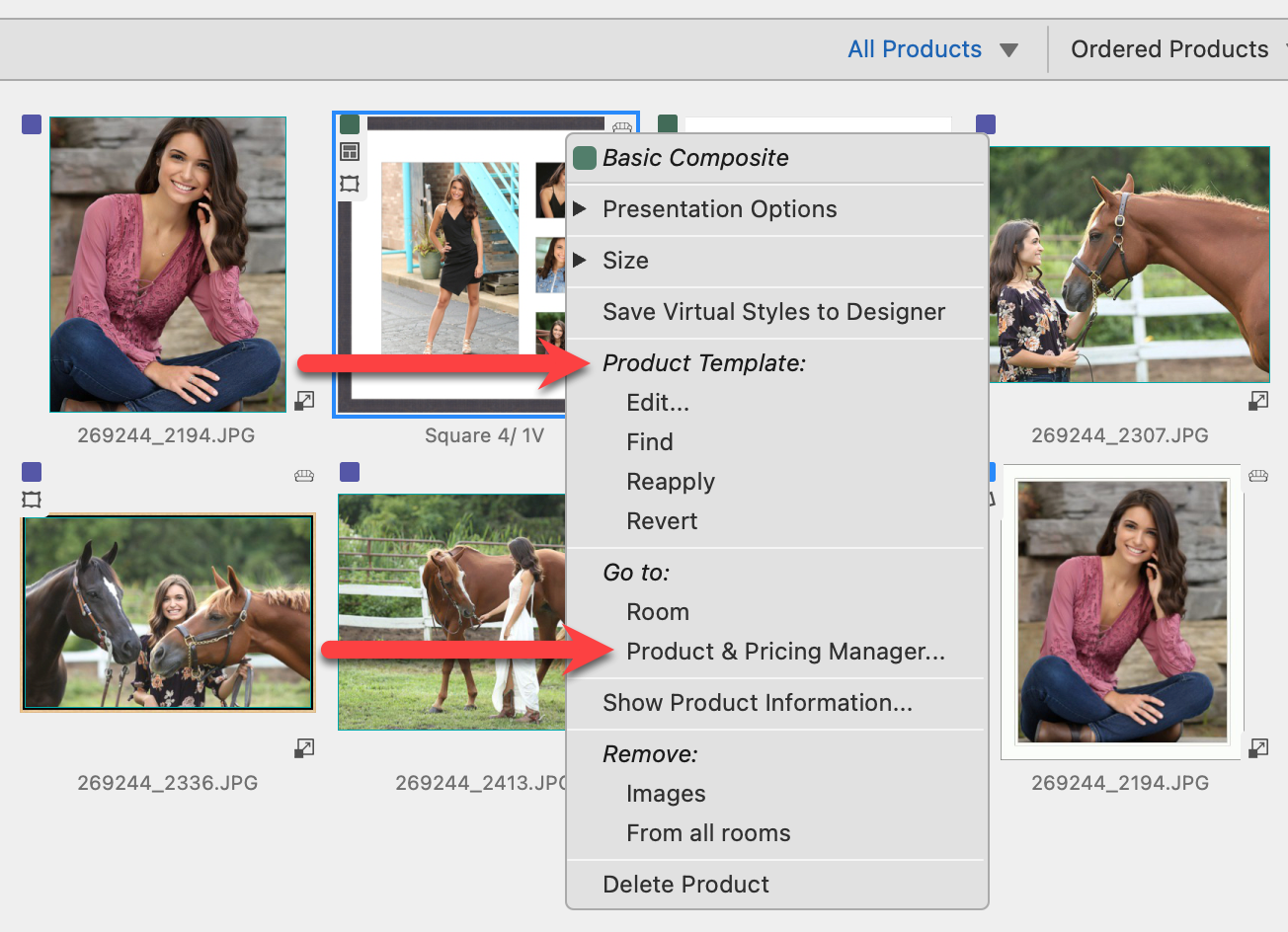1288x932 pixels.
Task: Expand the Size submenu
Action: (x=625, y=261)
